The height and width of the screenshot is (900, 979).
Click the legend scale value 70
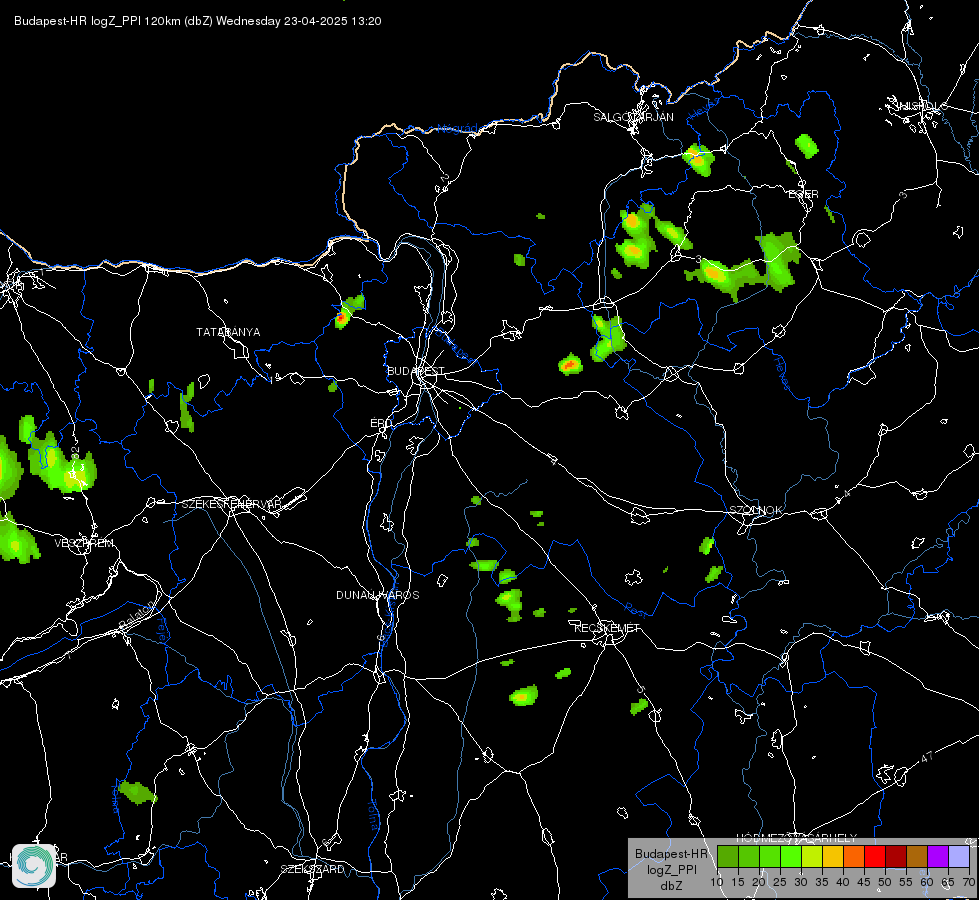968,883
